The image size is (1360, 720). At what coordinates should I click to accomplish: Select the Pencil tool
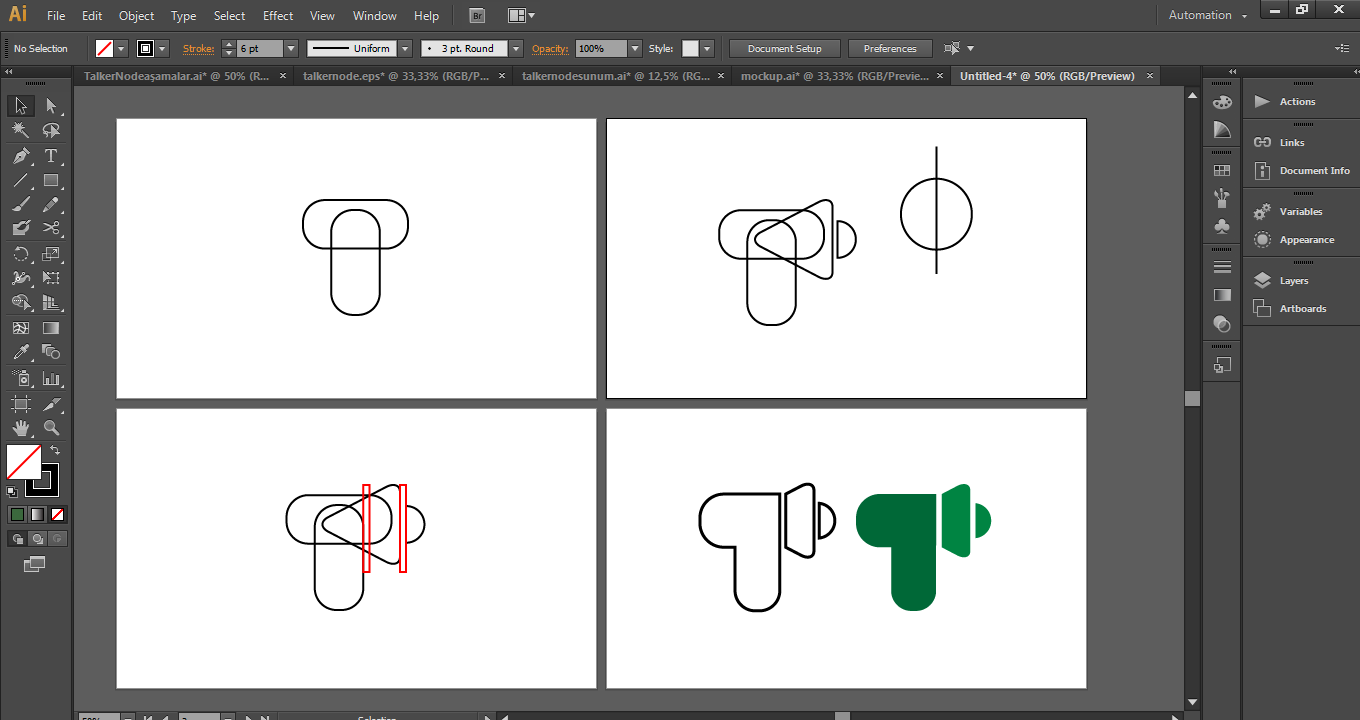tap(51, 204)
